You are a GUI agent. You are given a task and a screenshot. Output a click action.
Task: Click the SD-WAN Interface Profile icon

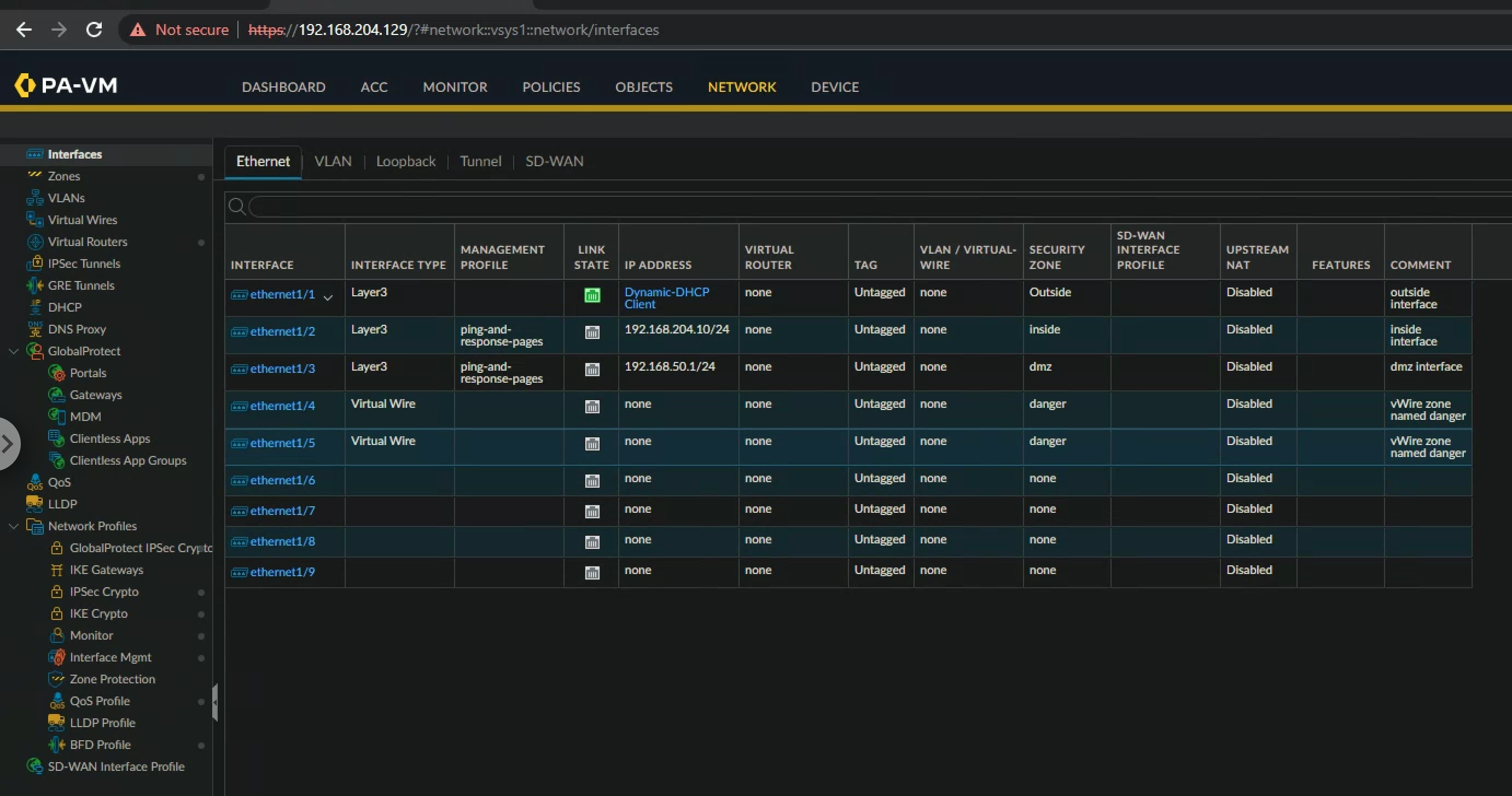pos(35,766)
